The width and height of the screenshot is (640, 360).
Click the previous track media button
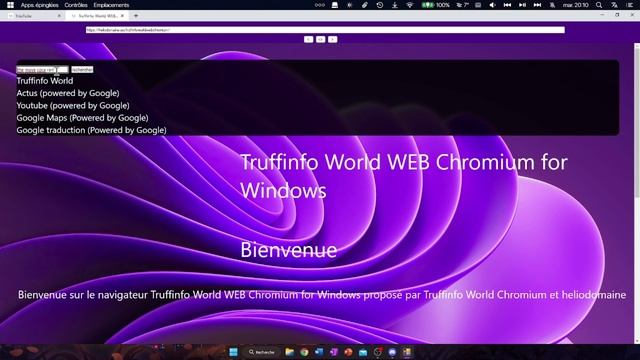[x=507, y=5]
